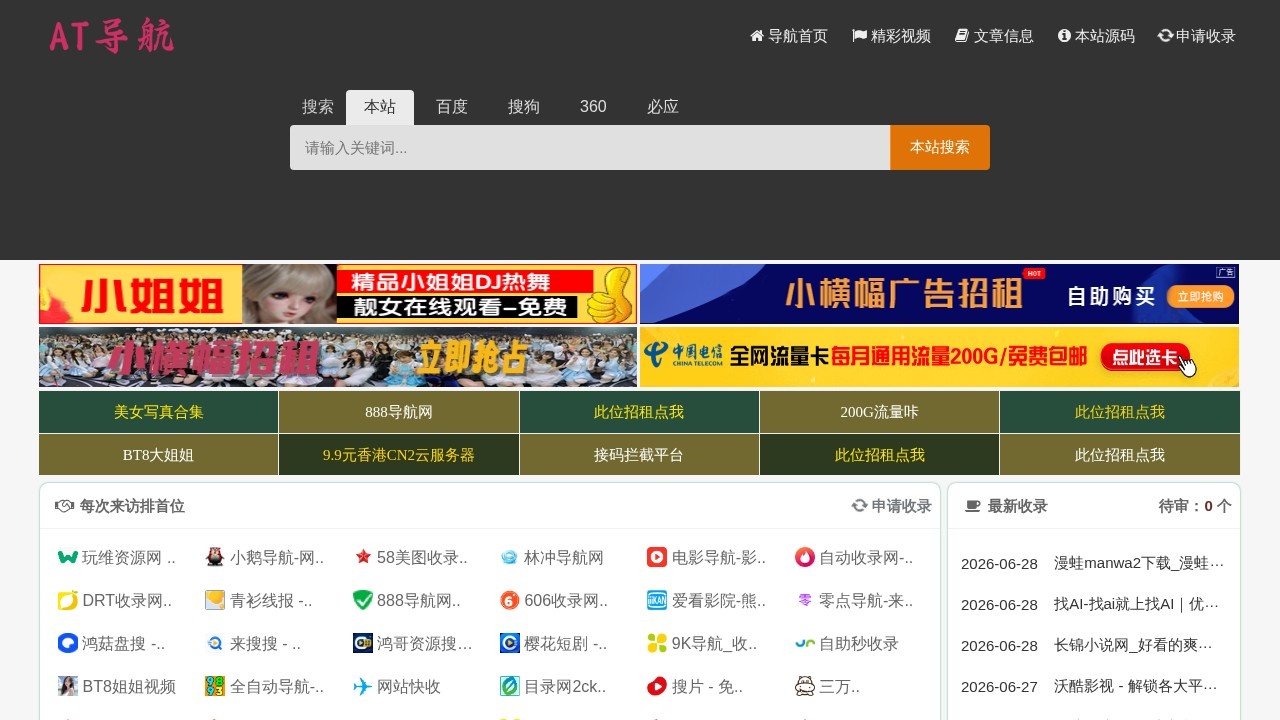Click the 搜片 red play icon
The image size is (1280, 720).
pyautogui.click(x=657, y=687)
